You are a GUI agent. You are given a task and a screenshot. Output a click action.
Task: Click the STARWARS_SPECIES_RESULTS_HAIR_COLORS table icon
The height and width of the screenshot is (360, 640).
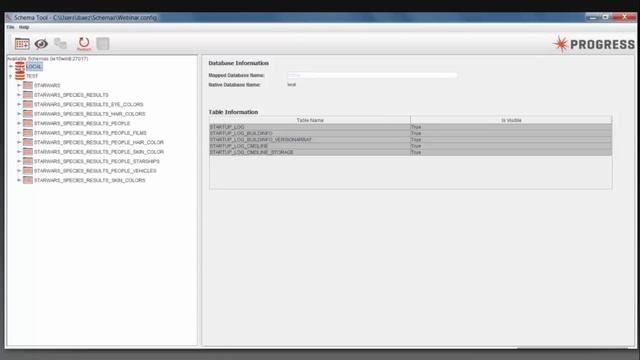click(x=28, y=114)
